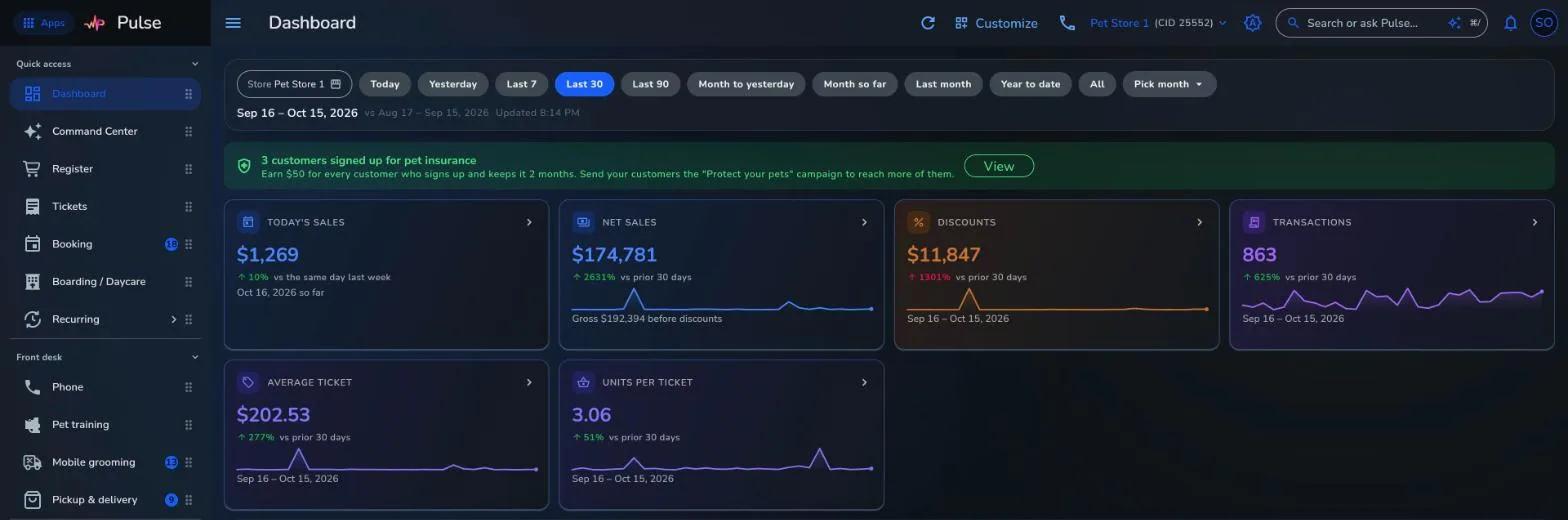Viewport: 1568px width, 520px height.
Task: Open Discounts details arrow
Action: 1199,222
